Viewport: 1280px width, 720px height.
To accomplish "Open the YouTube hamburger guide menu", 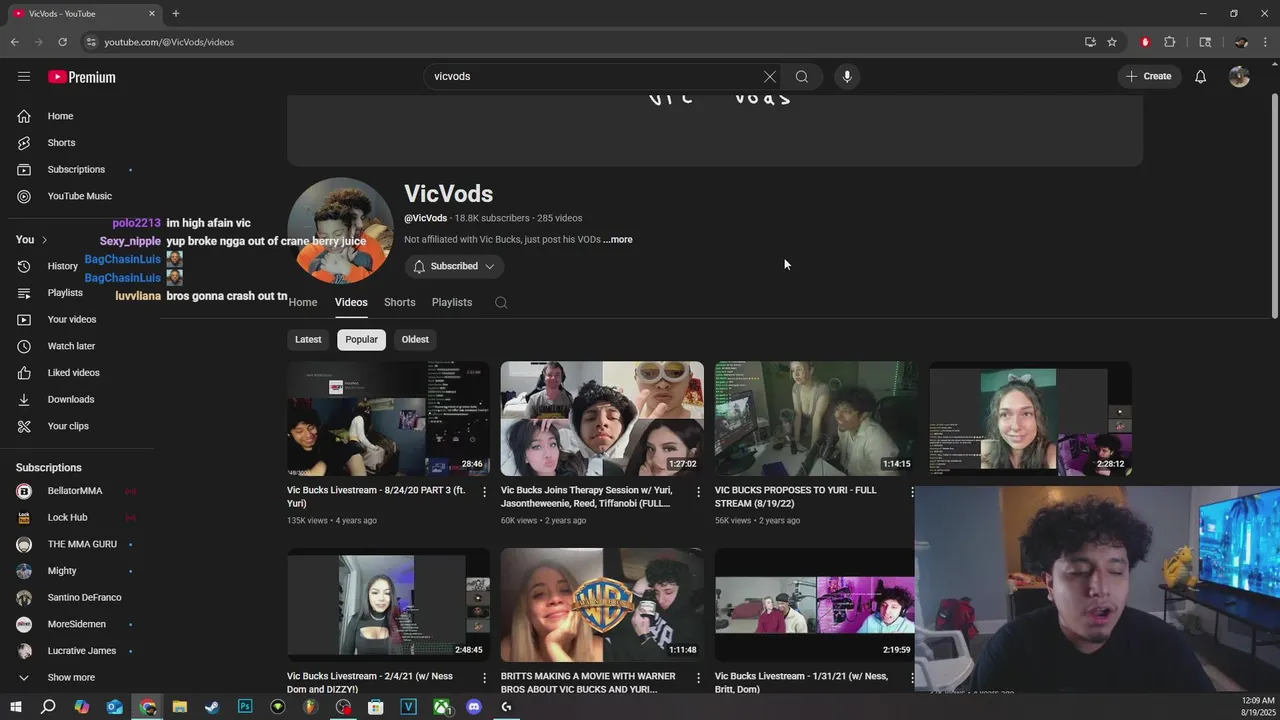I will [x=24, y=76].
